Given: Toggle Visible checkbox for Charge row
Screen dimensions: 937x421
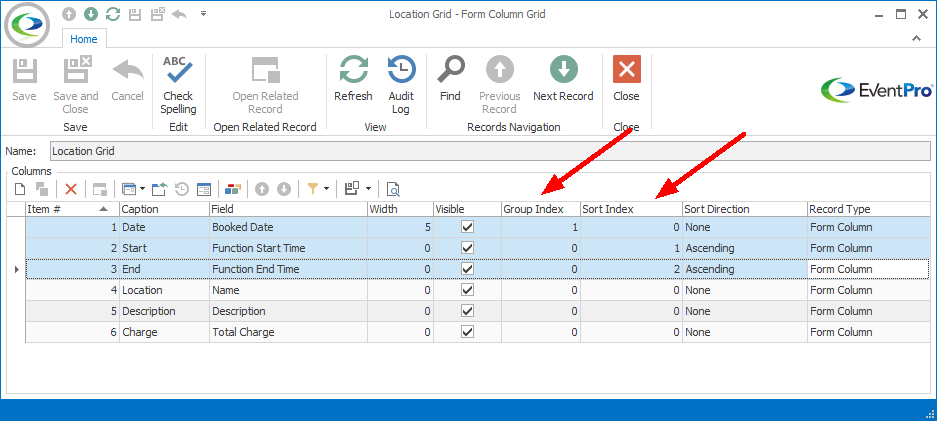Looking at the screenshot, I should coord(467,332).
